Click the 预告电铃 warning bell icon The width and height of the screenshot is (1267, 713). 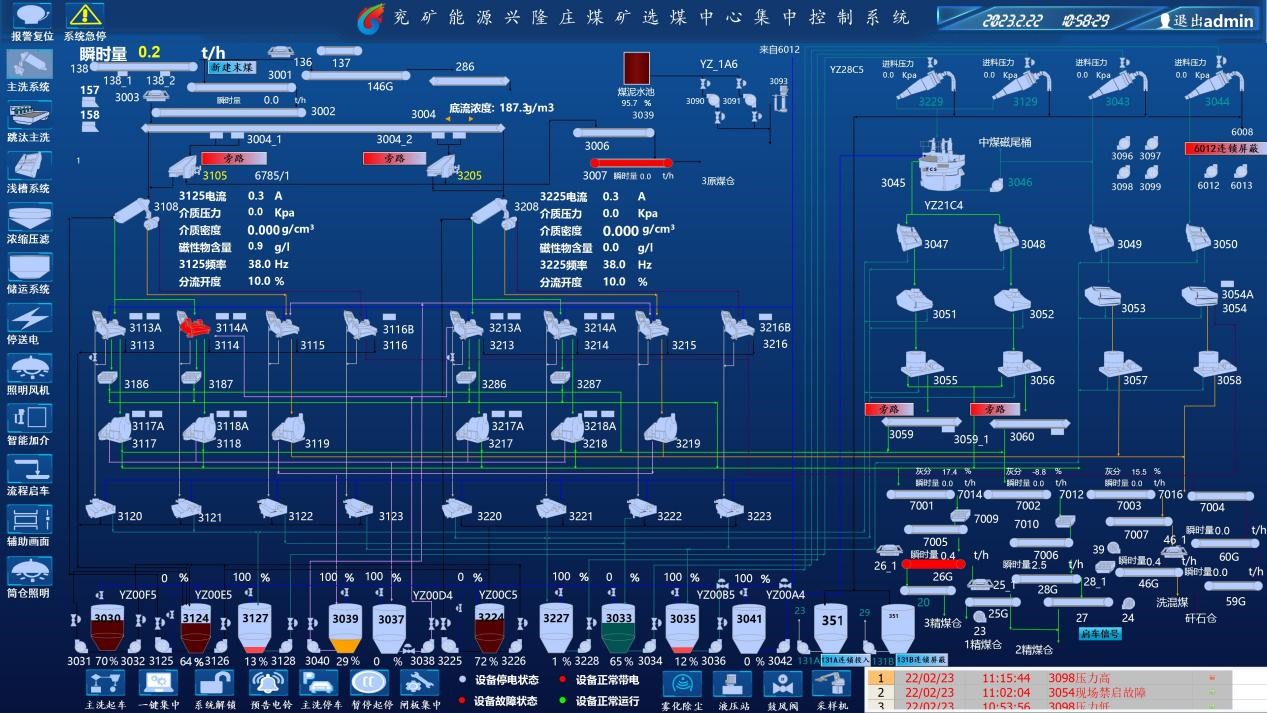pos(268,682)
